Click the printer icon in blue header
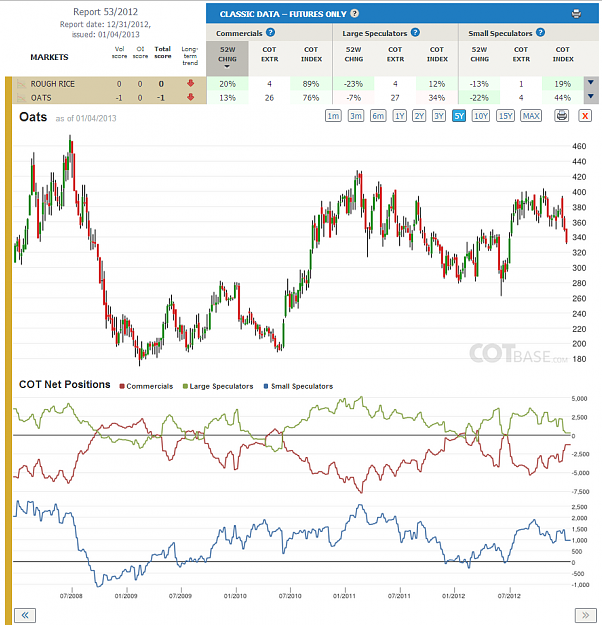This screenshot has width=602, height=625. (x=576, y=14)
